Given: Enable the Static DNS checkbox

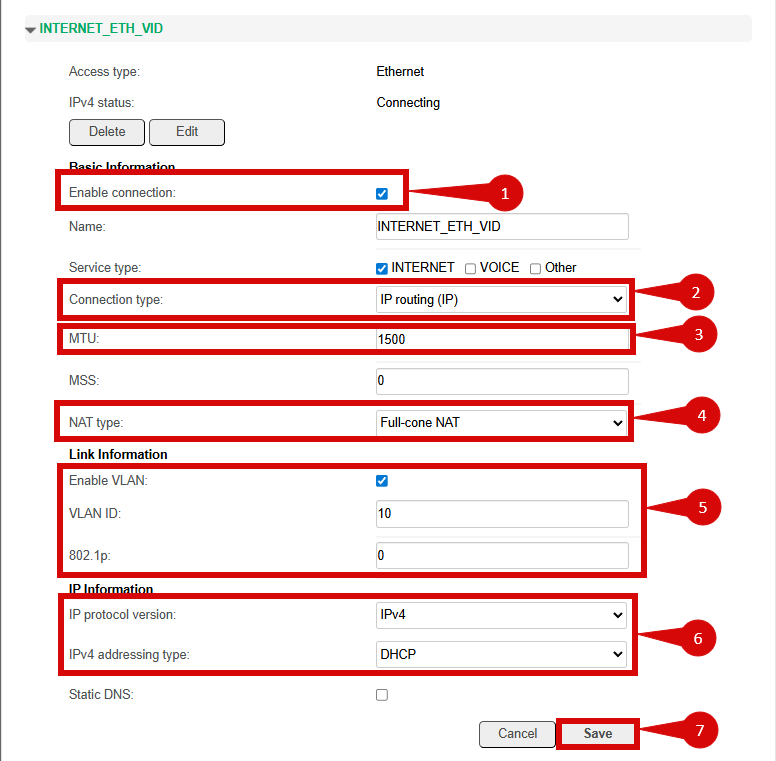Looking at the screenshot, I should (382, 695).
